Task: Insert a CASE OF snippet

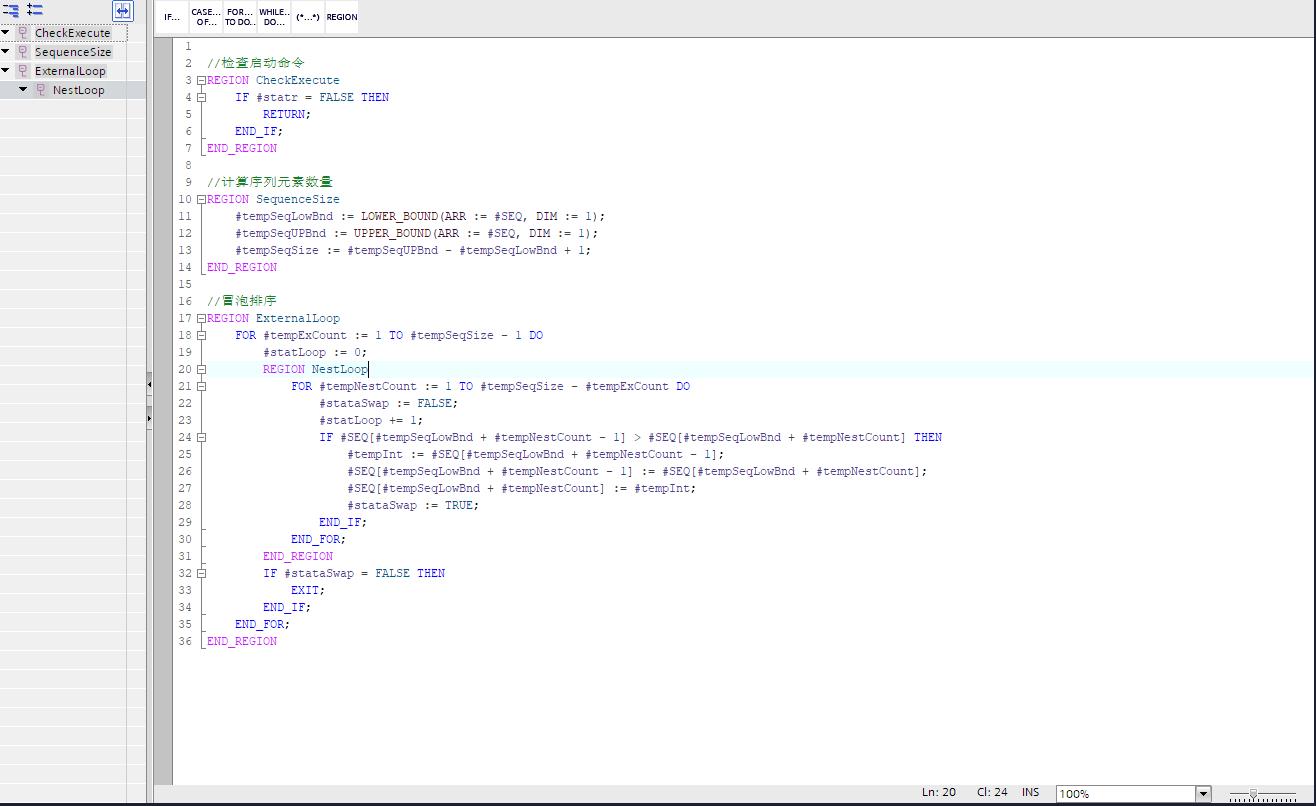Action: (x=206, y=17)
